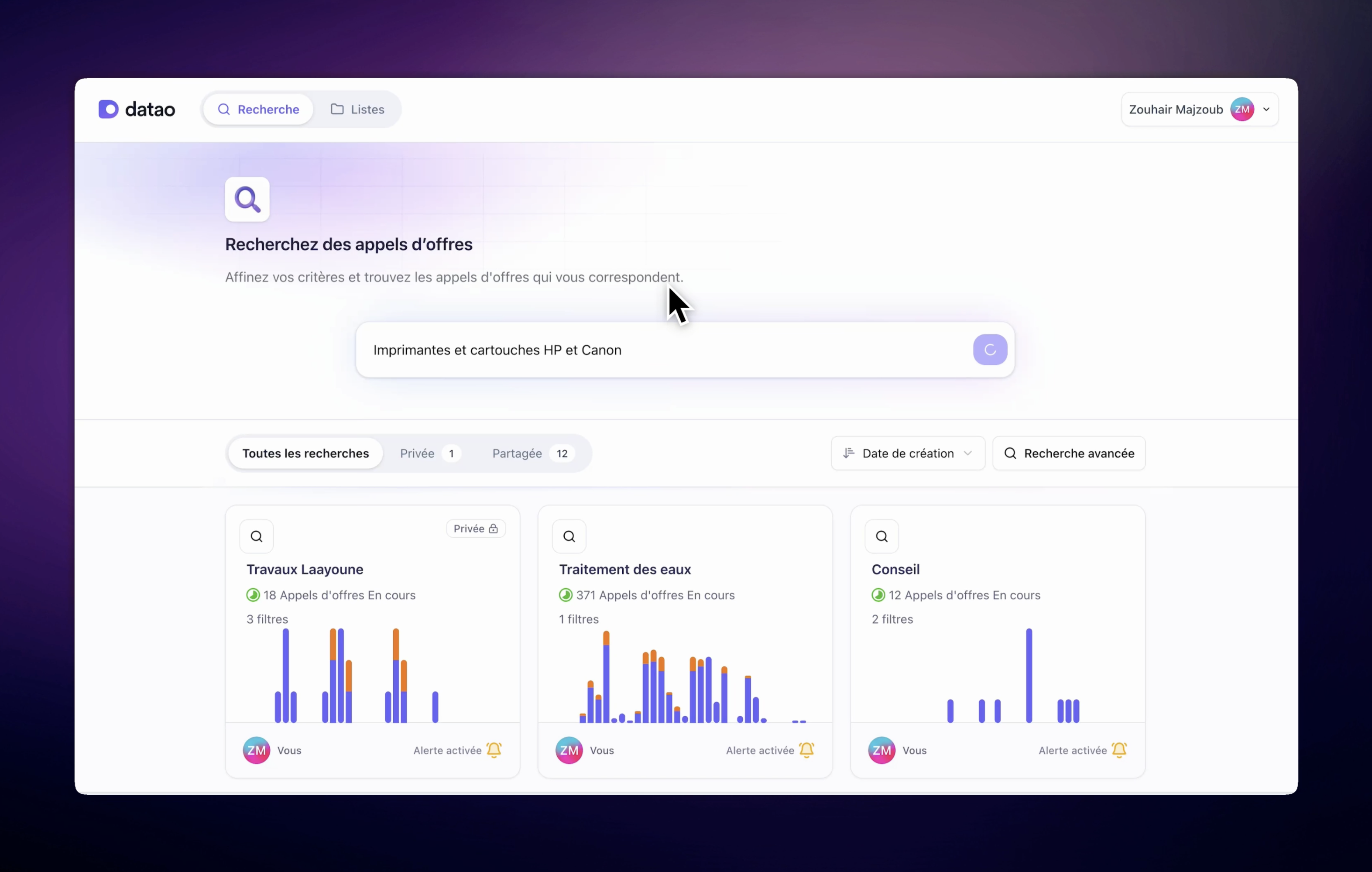Click the folder icon next to Listes
The image size is (1372, 872).
(x=337, y=109)
